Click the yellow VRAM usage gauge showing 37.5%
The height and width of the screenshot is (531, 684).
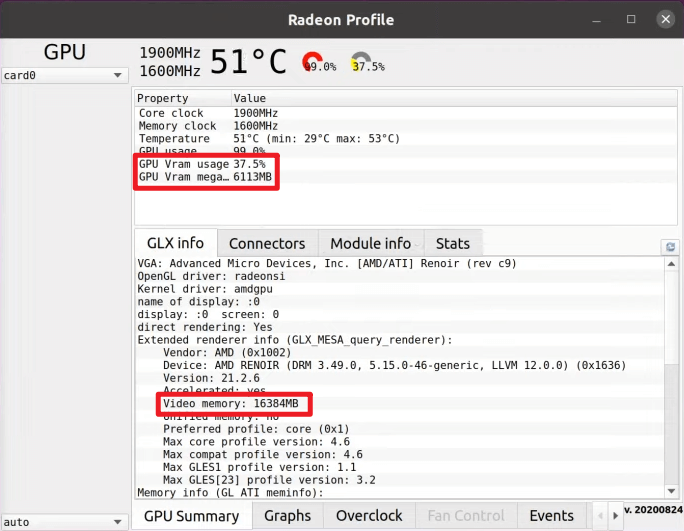[x=361, y=63]
